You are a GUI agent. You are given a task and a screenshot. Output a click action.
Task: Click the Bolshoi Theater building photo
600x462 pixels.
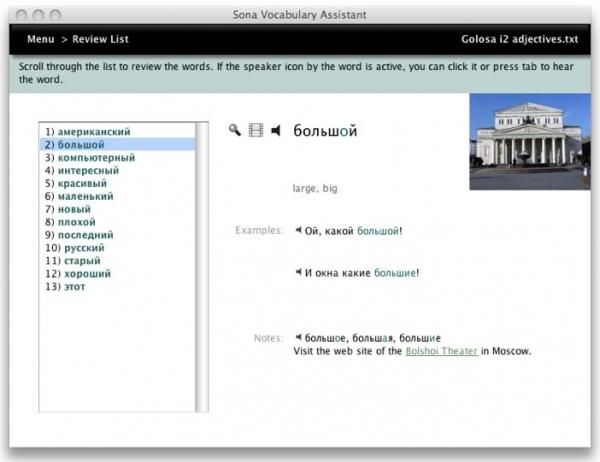[530, 142]
